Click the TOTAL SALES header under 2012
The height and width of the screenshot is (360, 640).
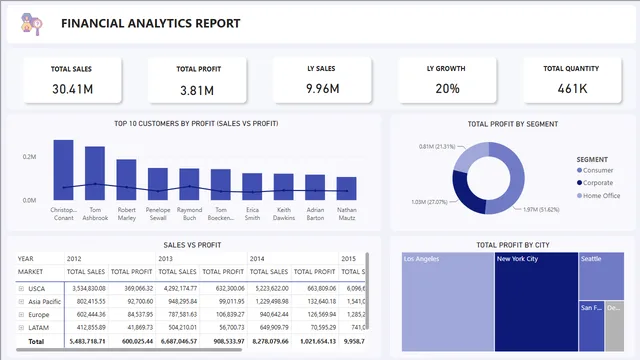pyautogui.click(x=86, y=272)
